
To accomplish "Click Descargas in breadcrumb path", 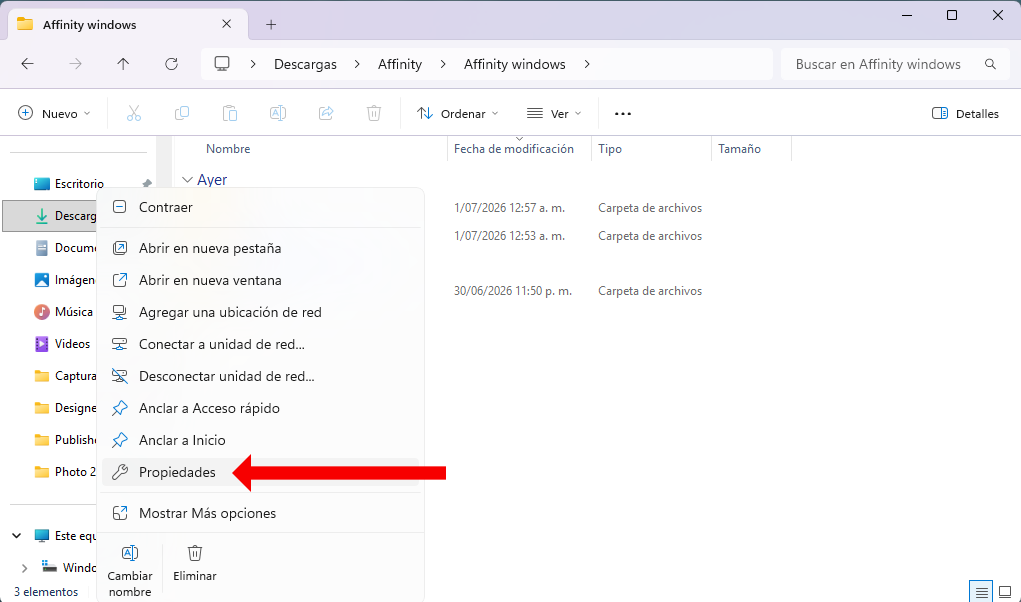I will pyautogui.click(x=305, y=64).
